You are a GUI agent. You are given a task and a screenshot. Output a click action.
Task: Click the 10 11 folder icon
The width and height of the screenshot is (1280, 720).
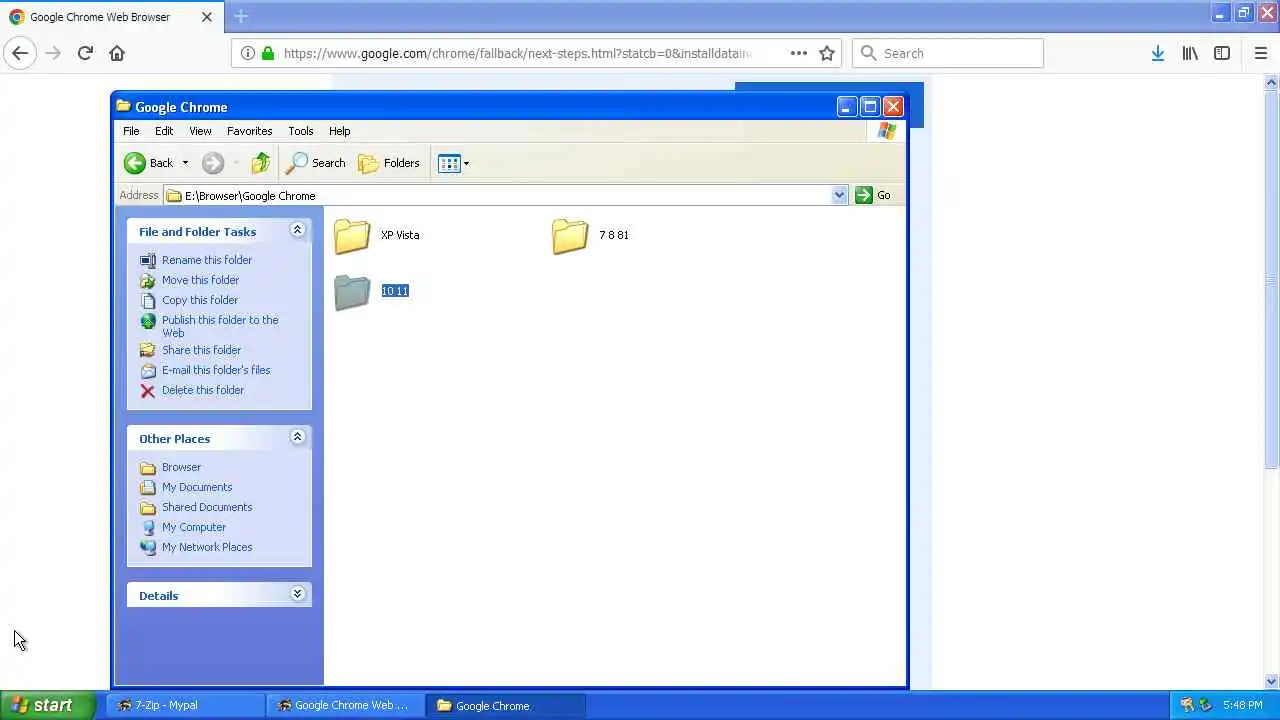[x=352, y=292]
